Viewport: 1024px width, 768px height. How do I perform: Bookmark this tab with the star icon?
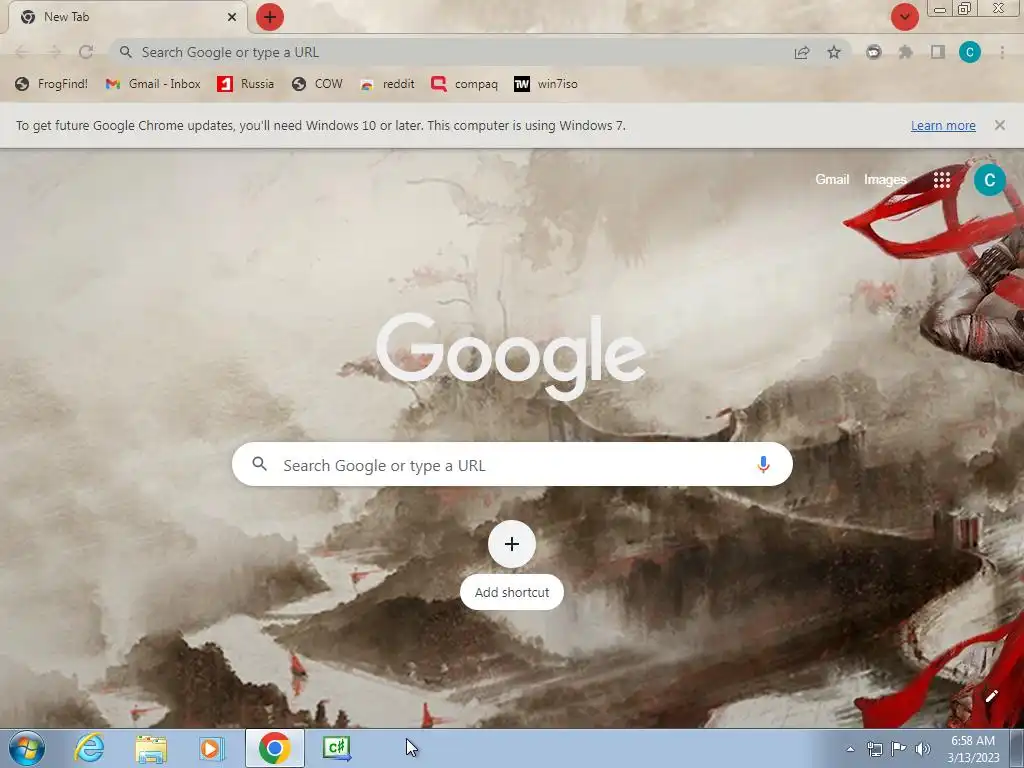point(834,52)
